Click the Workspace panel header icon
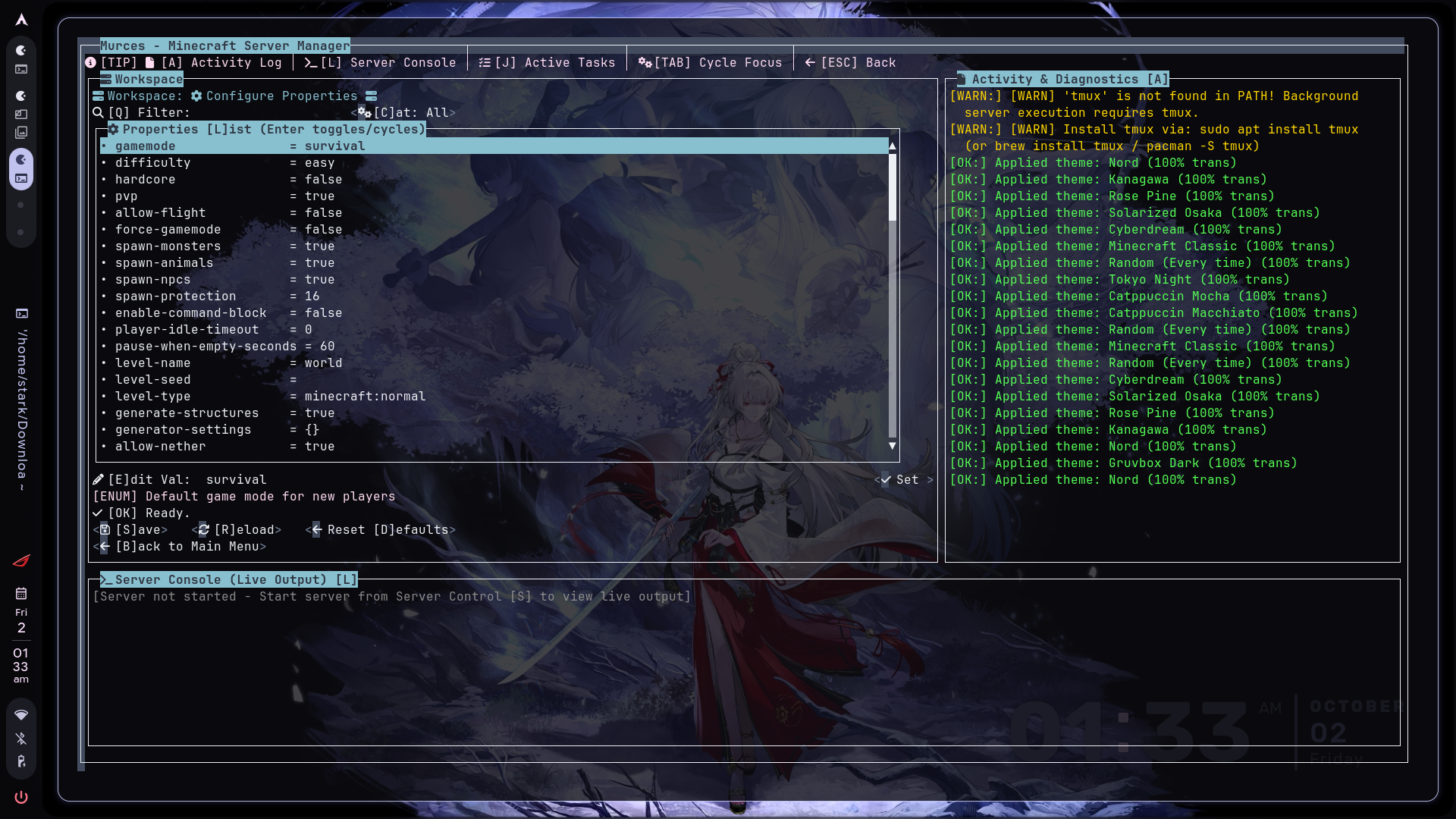1456x819 pixels. (105, 80)
